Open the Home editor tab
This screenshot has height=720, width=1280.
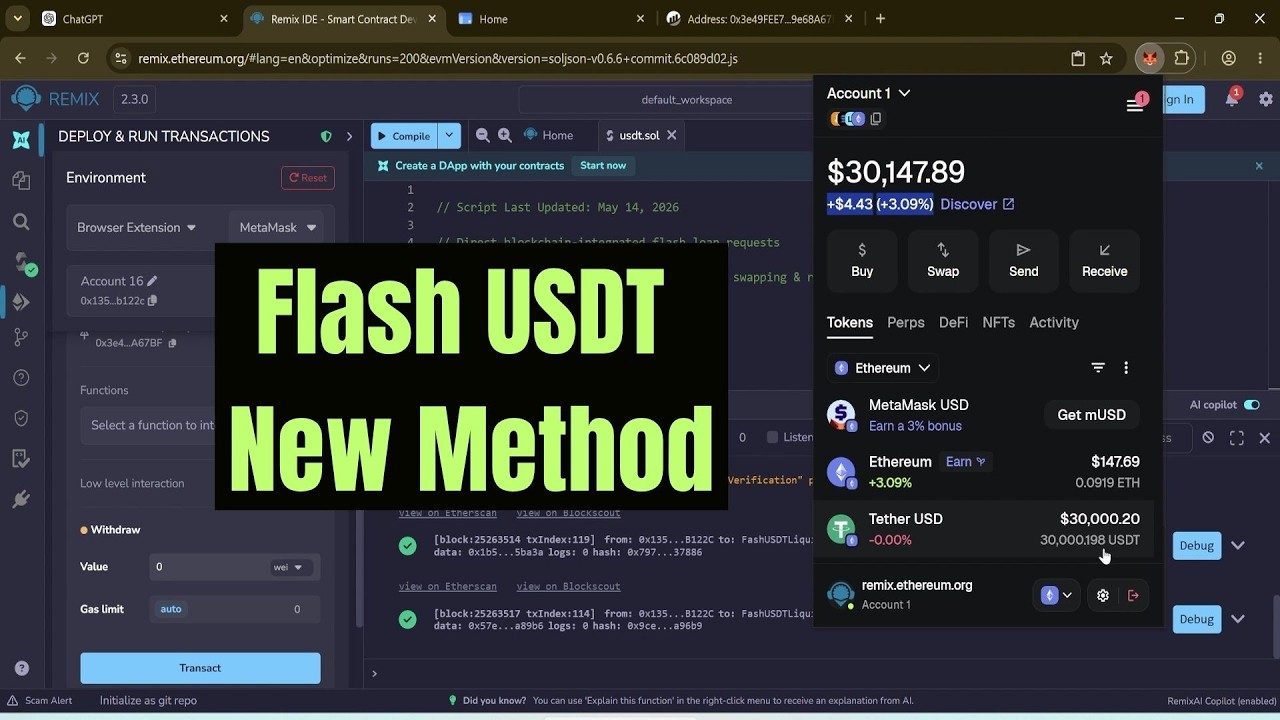[549, 135]
